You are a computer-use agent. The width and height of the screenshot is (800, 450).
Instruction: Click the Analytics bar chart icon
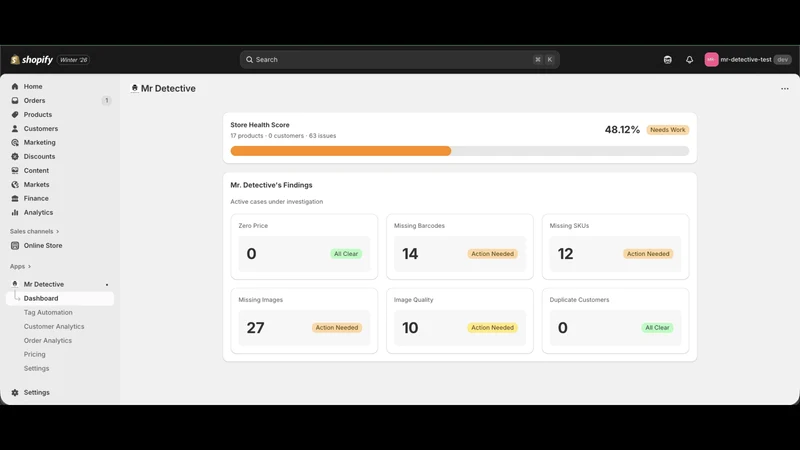15,212
